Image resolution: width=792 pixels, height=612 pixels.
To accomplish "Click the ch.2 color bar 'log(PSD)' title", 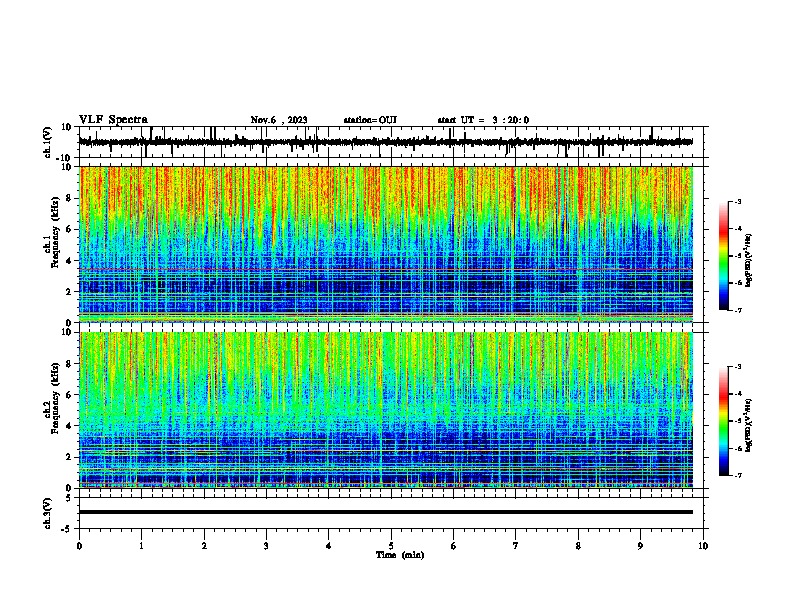I will [748, 425].
